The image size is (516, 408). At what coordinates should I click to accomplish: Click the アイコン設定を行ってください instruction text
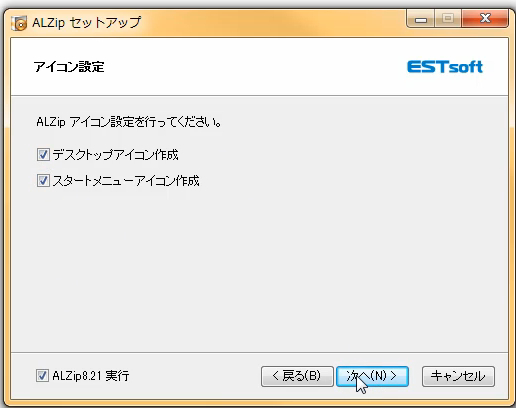pos(129,122)
